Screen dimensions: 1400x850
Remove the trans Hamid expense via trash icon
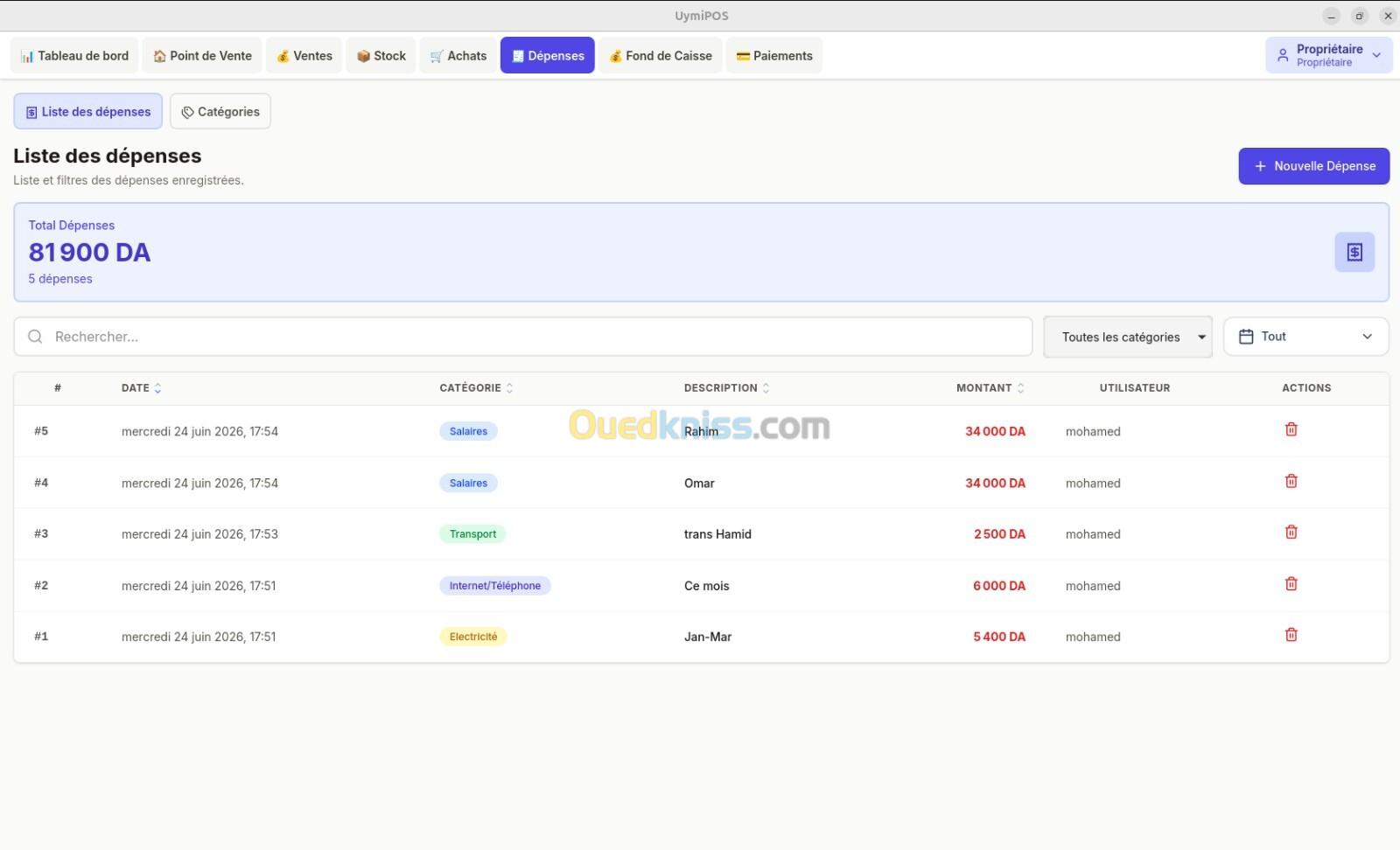click(x=1291, y=532)
